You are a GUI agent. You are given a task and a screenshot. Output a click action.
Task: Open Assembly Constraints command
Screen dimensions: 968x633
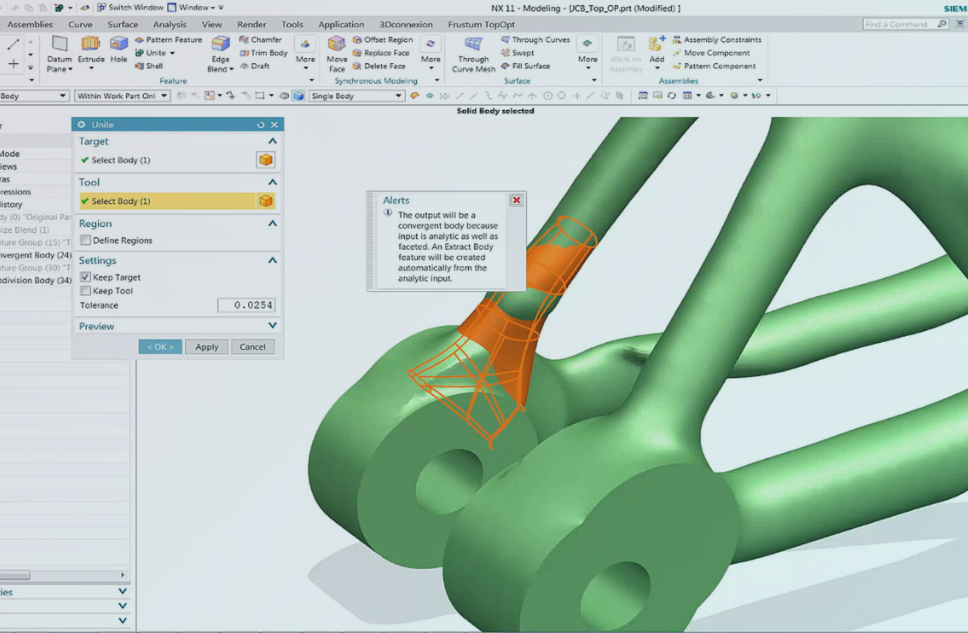pos(717,40)
